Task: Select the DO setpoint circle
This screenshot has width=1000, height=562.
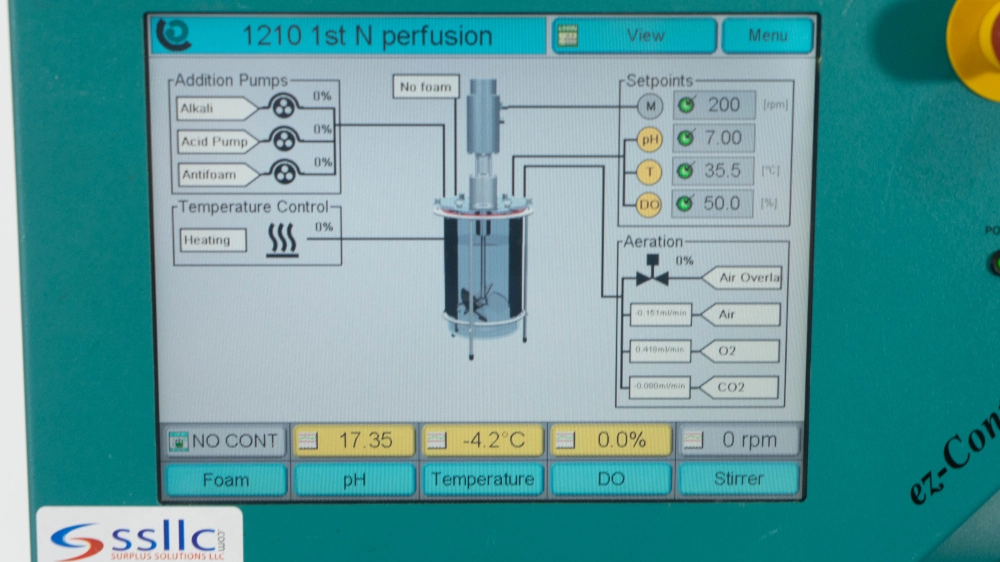Action: click(650, 204)
